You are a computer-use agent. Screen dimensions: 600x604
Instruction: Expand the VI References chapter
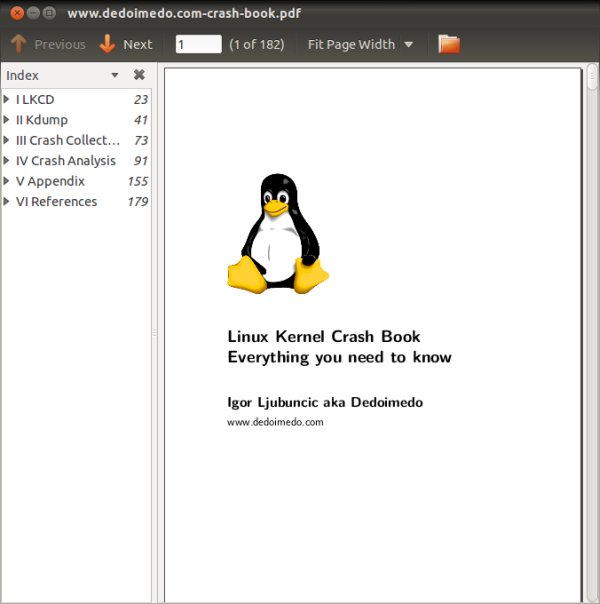(x=6, y=201)
